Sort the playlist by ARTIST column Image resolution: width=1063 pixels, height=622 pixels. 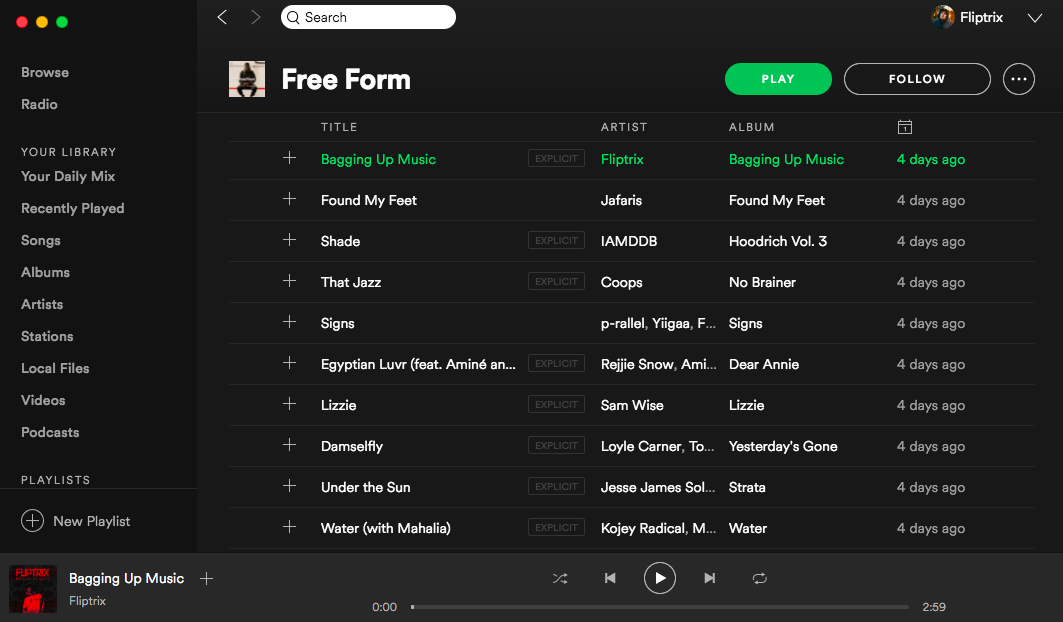(624, 127)
